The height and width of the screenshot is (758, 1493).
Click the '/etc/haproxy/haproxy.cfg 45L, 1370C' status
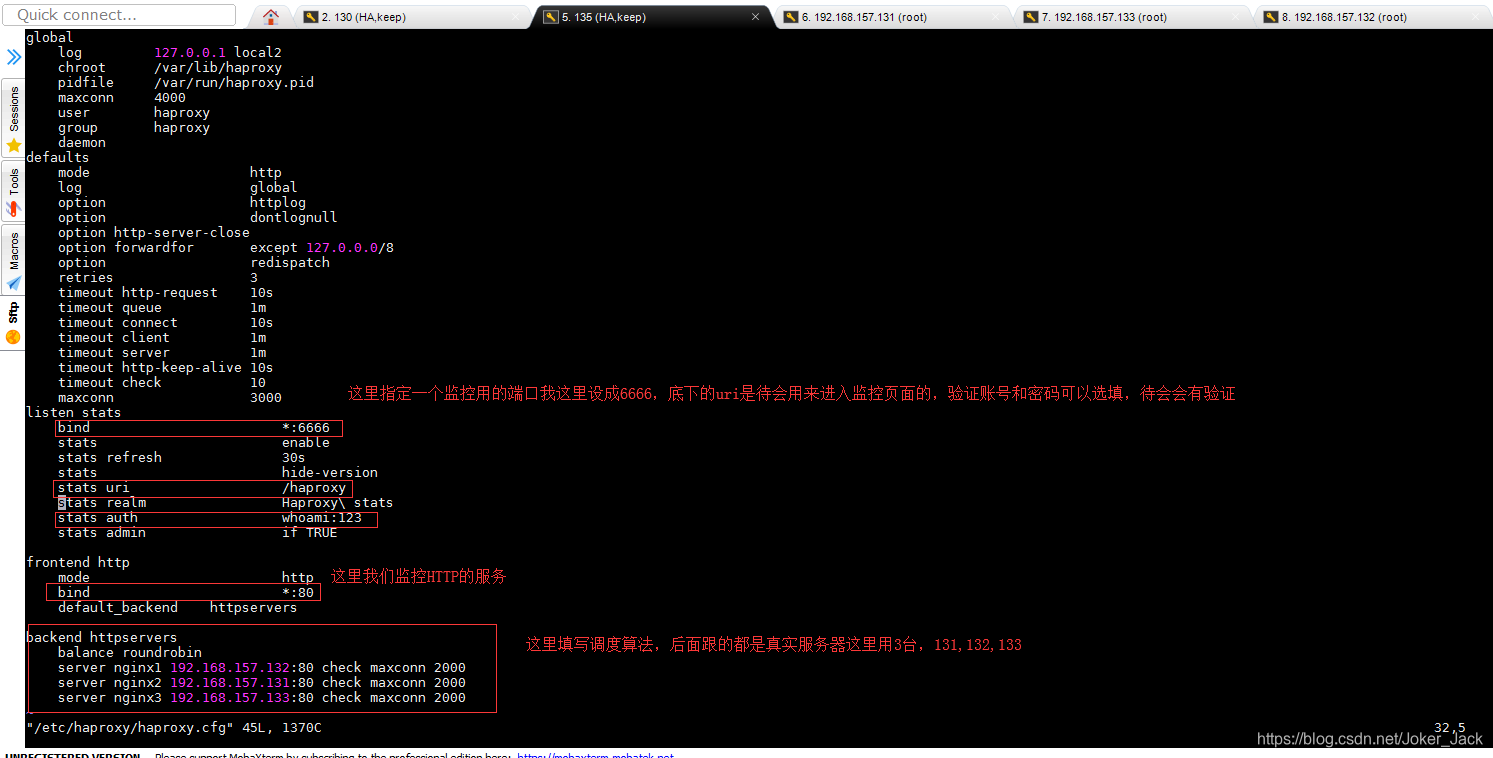pos(174,727)
